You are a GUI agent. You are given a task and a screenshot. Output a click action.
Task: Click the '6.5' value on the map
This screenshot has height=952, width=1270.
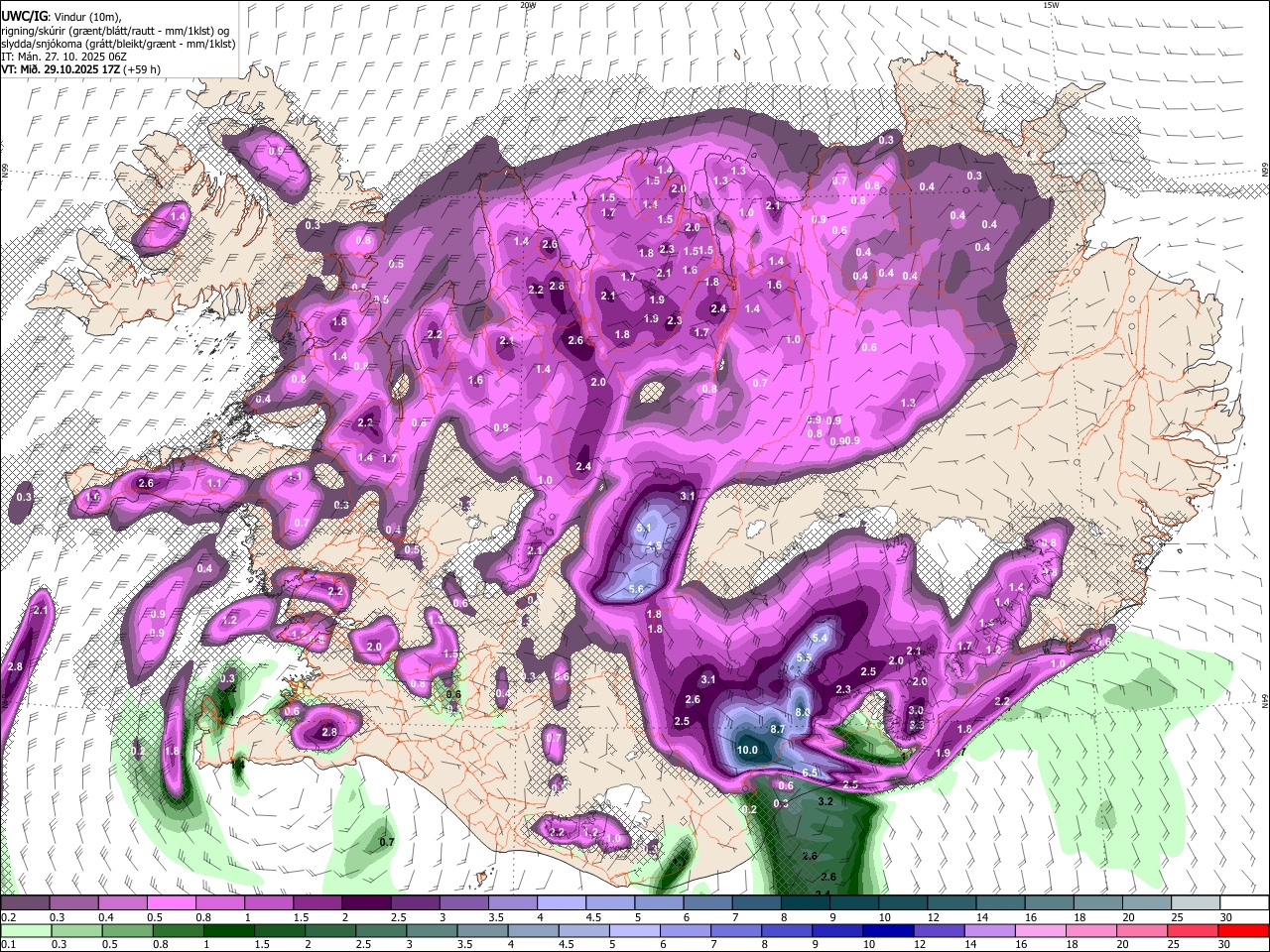(x=810, y=773)
